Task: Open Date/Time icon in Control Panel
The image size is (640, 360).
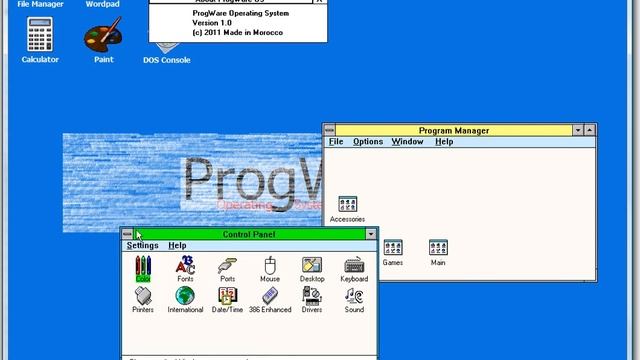Action: 227,300
